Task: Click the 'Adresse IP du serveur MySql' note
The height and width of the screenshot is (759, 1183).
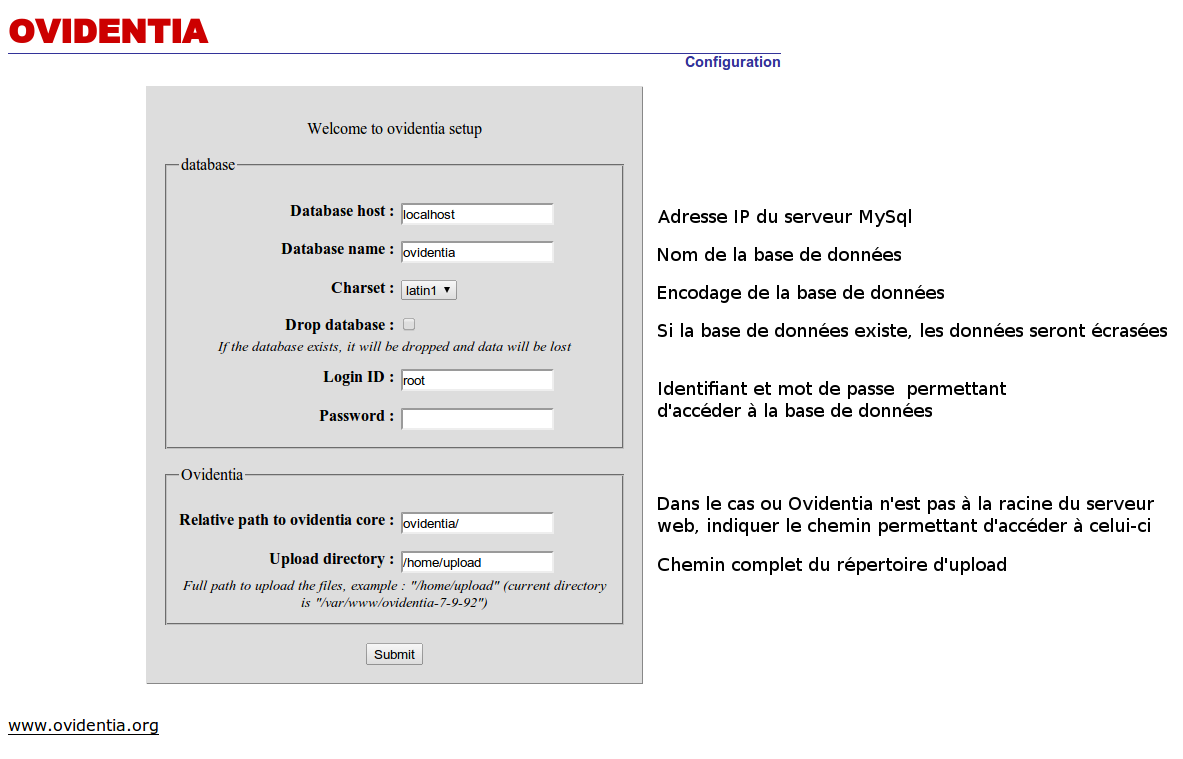Action: [x=784, y=217]
